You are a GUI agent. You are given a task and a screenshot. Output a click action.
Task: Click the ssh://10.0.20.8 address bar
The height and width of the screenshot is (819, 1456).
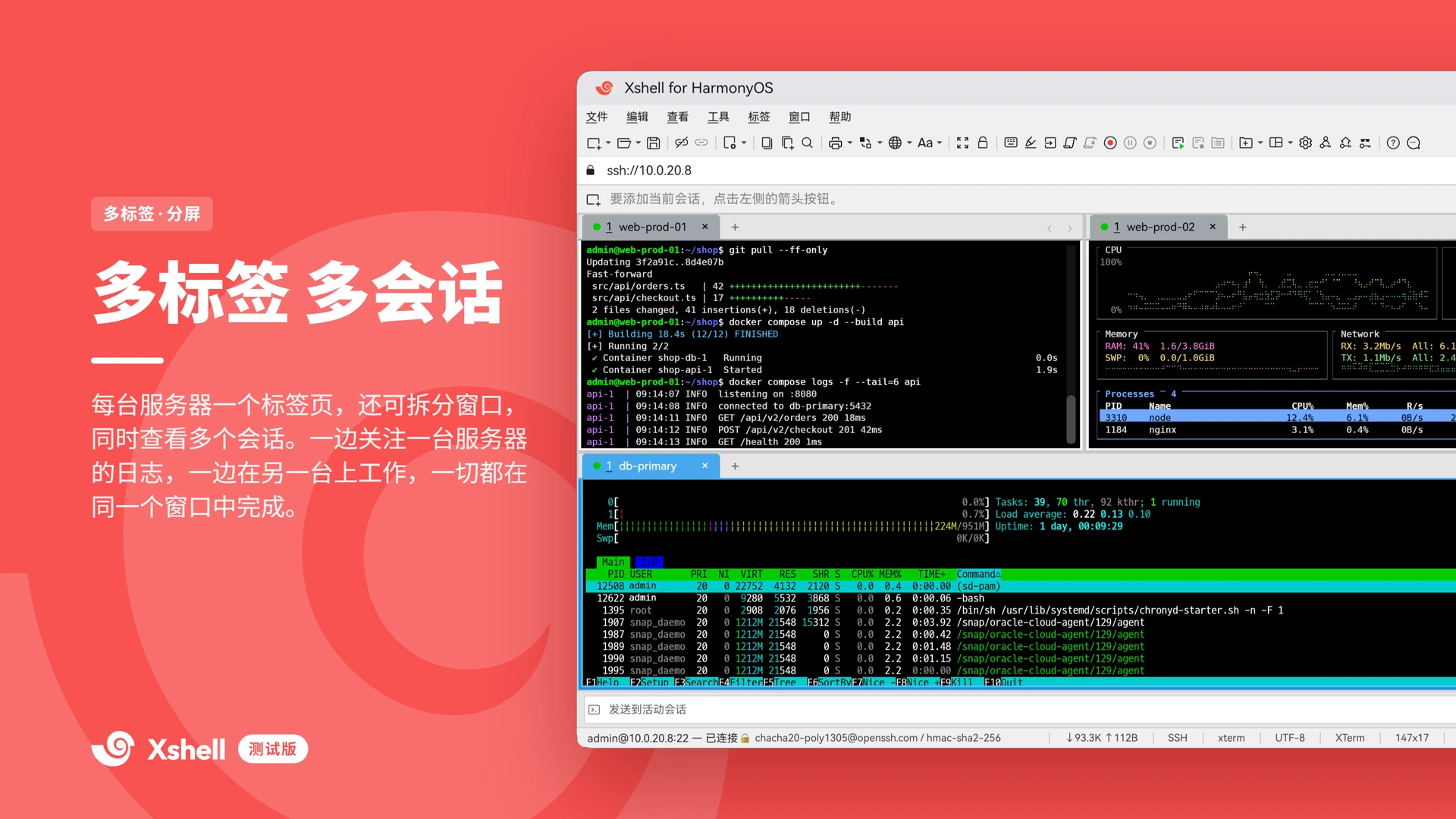1016,171
